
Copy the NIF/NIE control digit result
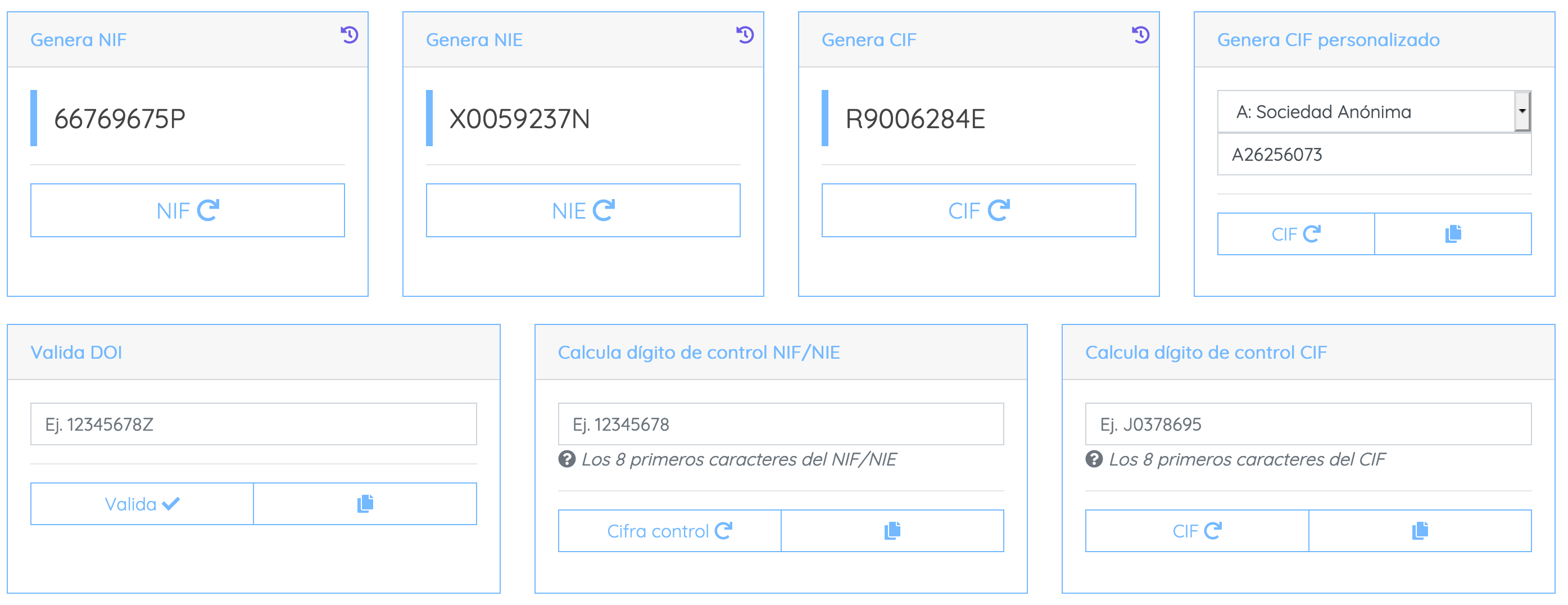[x=892, y=530]
